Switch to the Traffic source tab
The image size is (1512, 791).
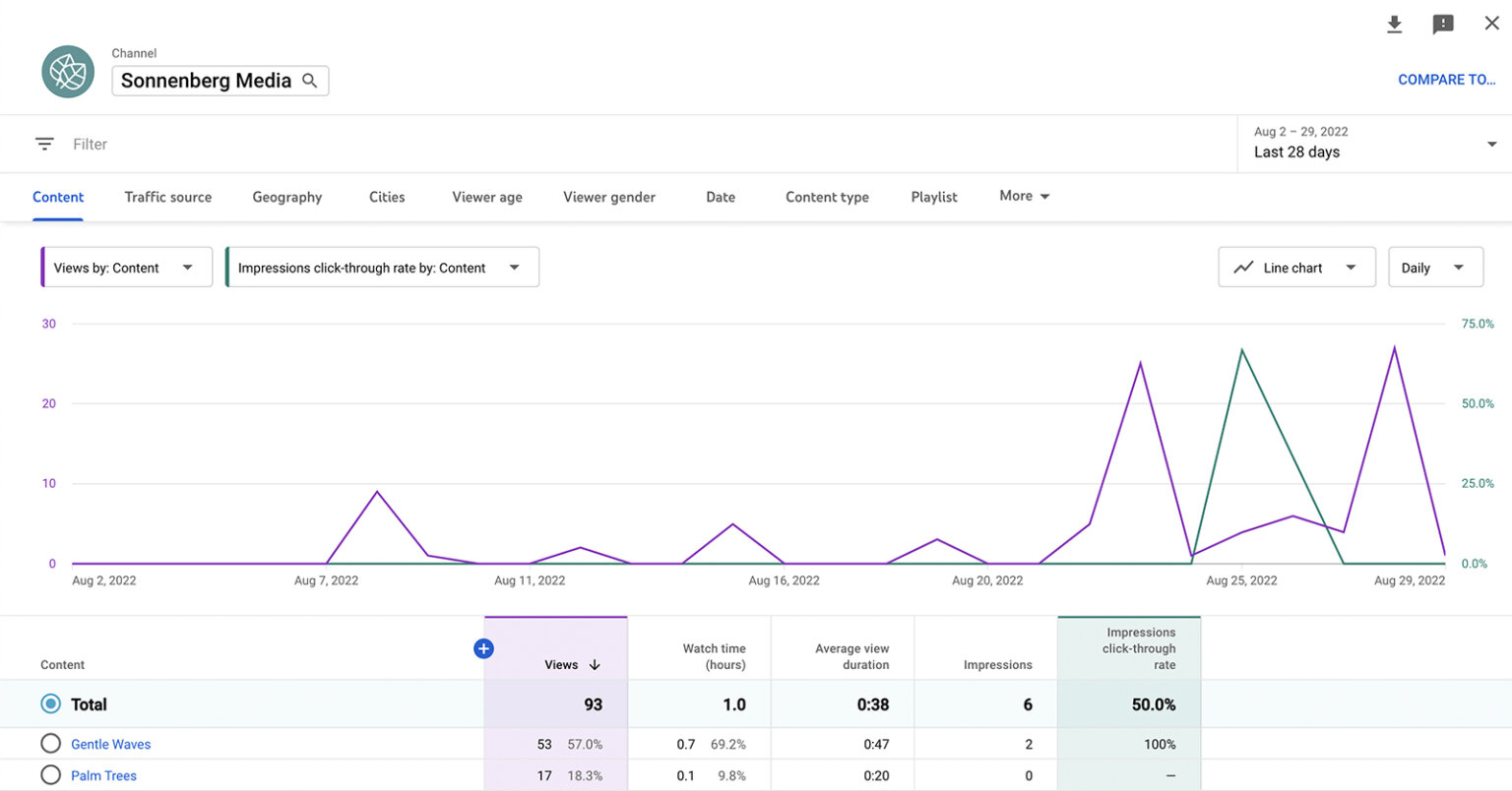click(167, 196)
